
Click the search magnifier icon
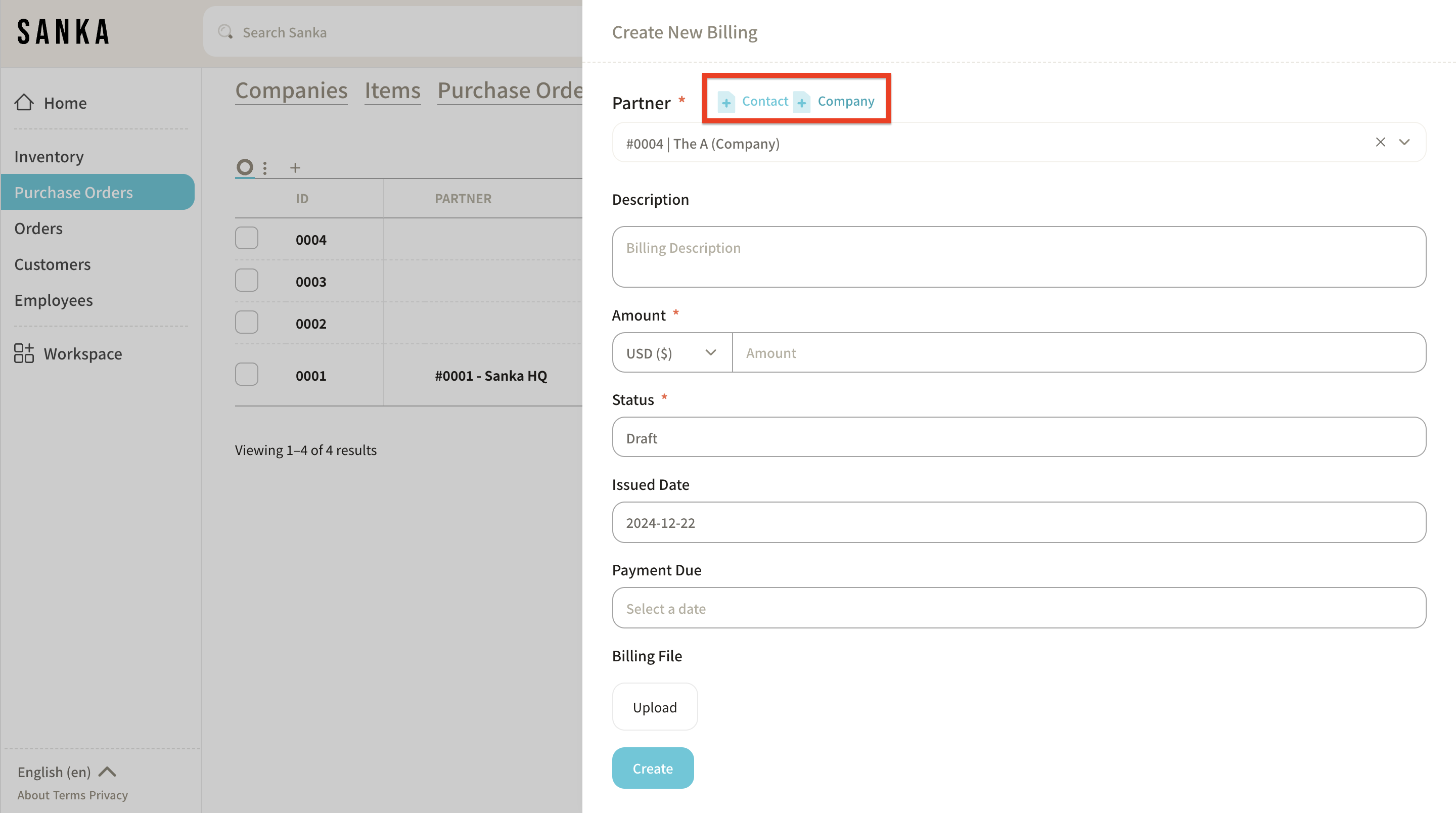(225, 32)
